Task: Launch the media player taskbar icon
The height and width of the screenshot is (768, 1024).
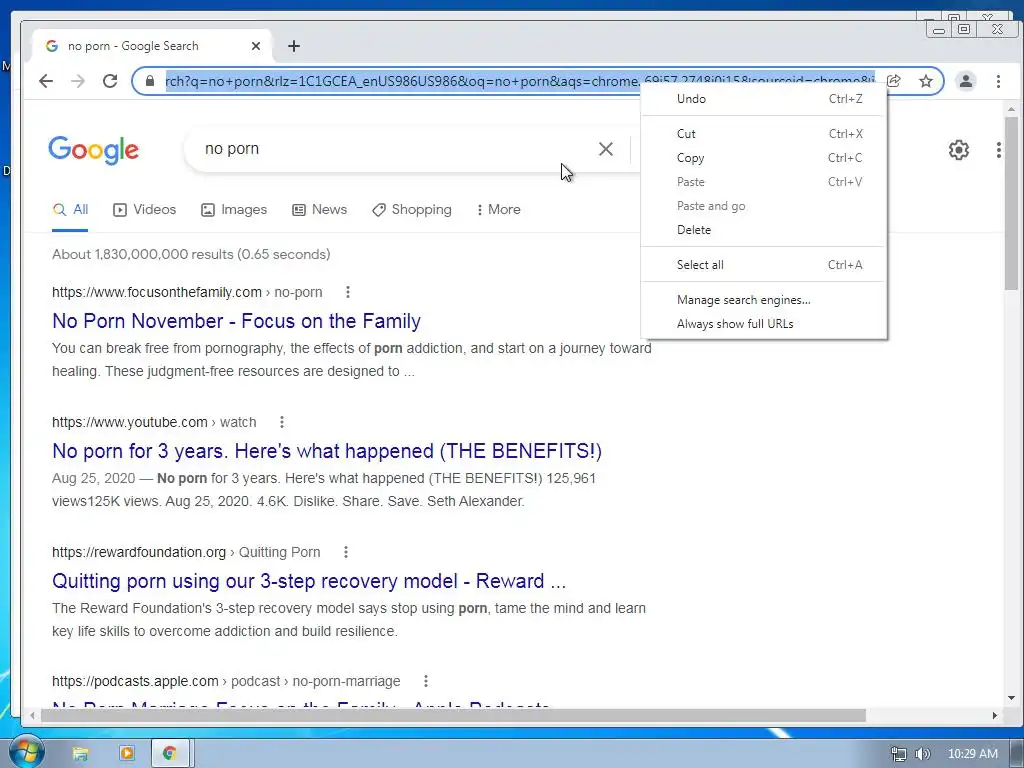Action: click(127, 754)
